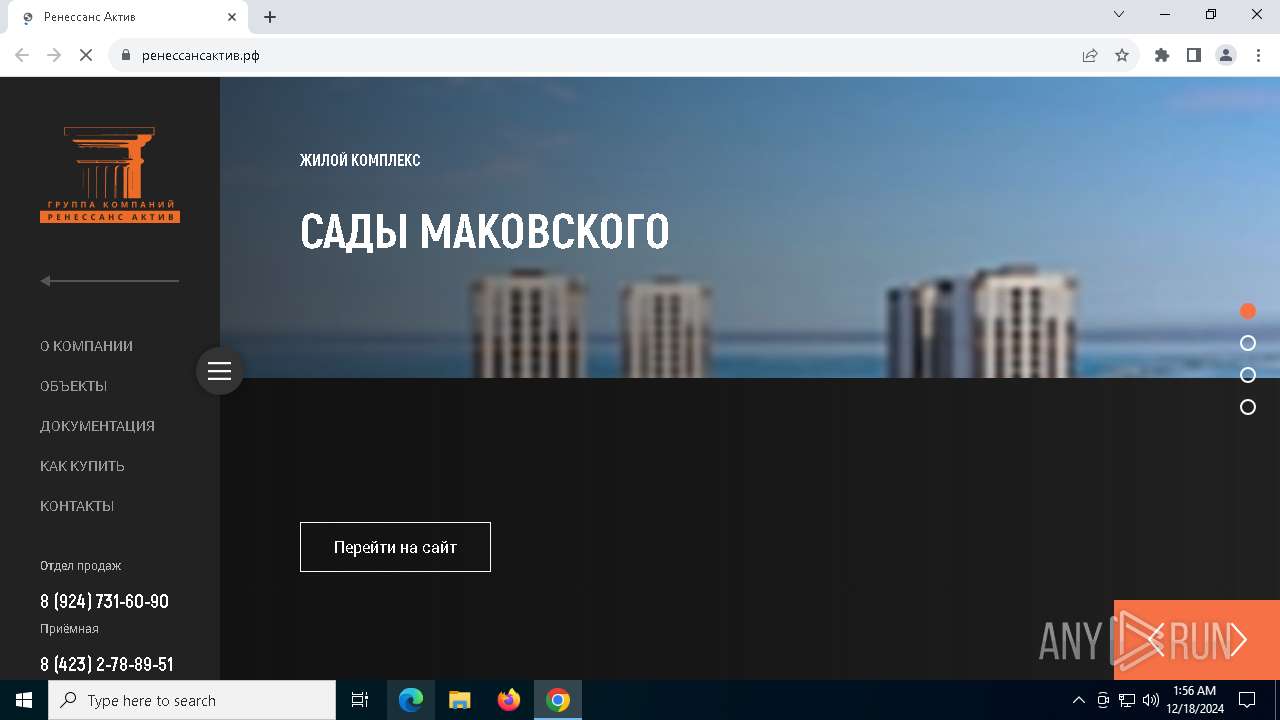Open the volume control tray icon

(1151, 700)
